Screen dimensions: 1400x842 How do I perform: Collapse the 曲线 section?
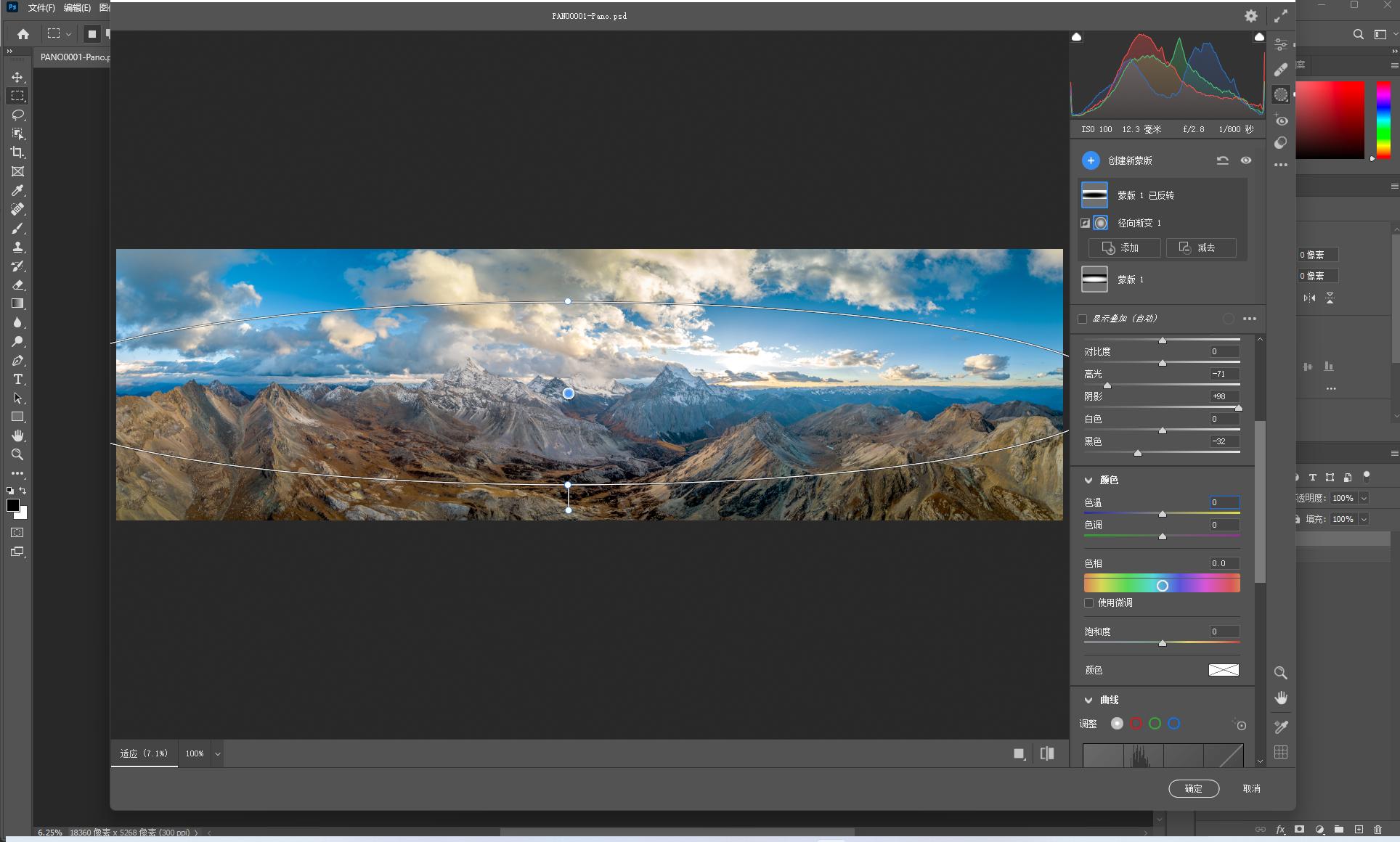pos(1088,700)
